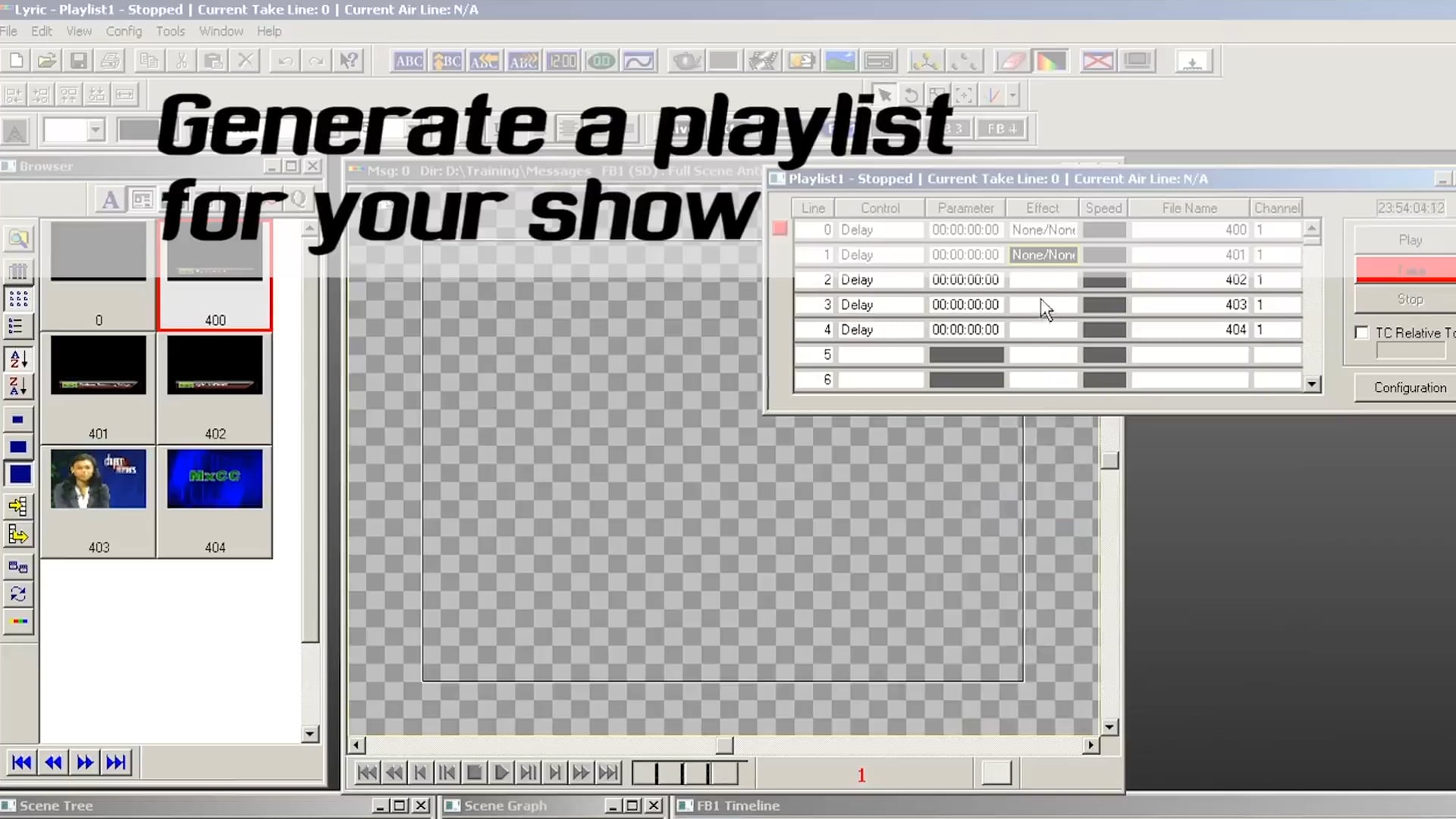The height and width of the screenshot is (819, 1456).
Task: Select the 403 news anchor thumbnail
Action: point(99,478)
